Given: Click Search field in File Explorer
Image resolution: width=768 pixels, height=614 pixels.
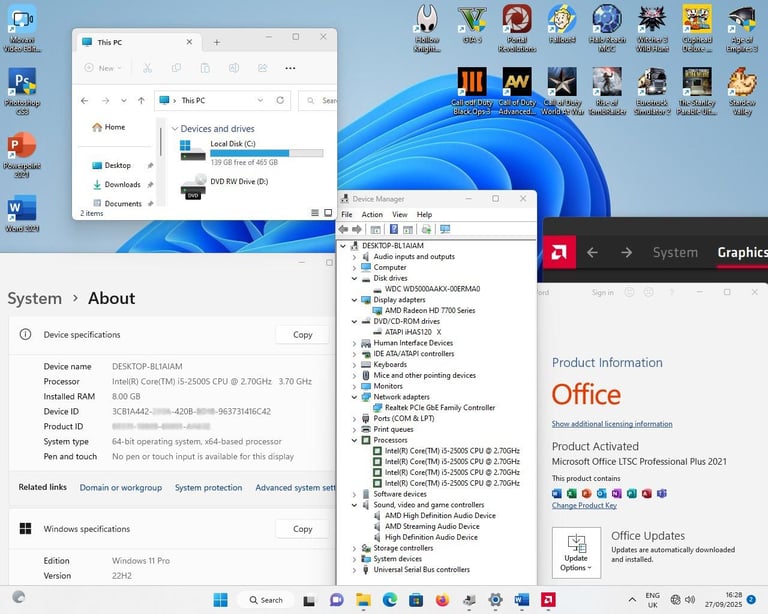Looking at the screenshot, I should coord(317,100).
